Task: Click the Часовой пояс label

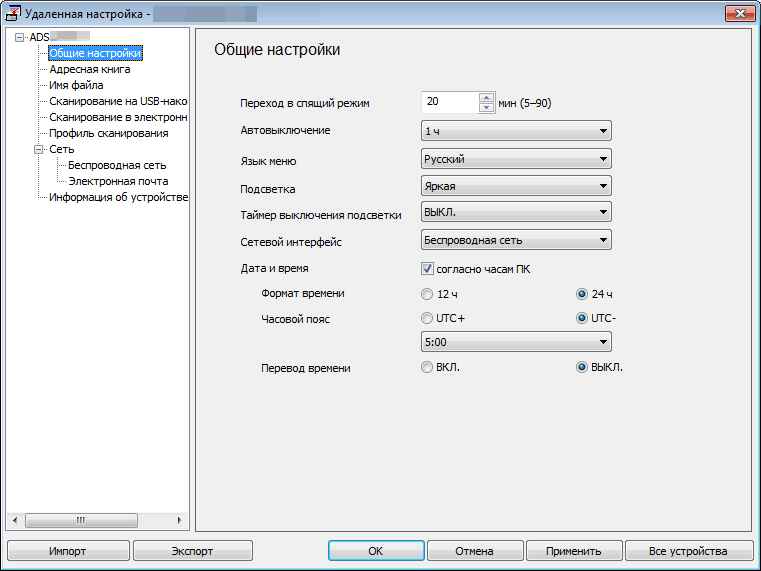Action: pos(295,319)
